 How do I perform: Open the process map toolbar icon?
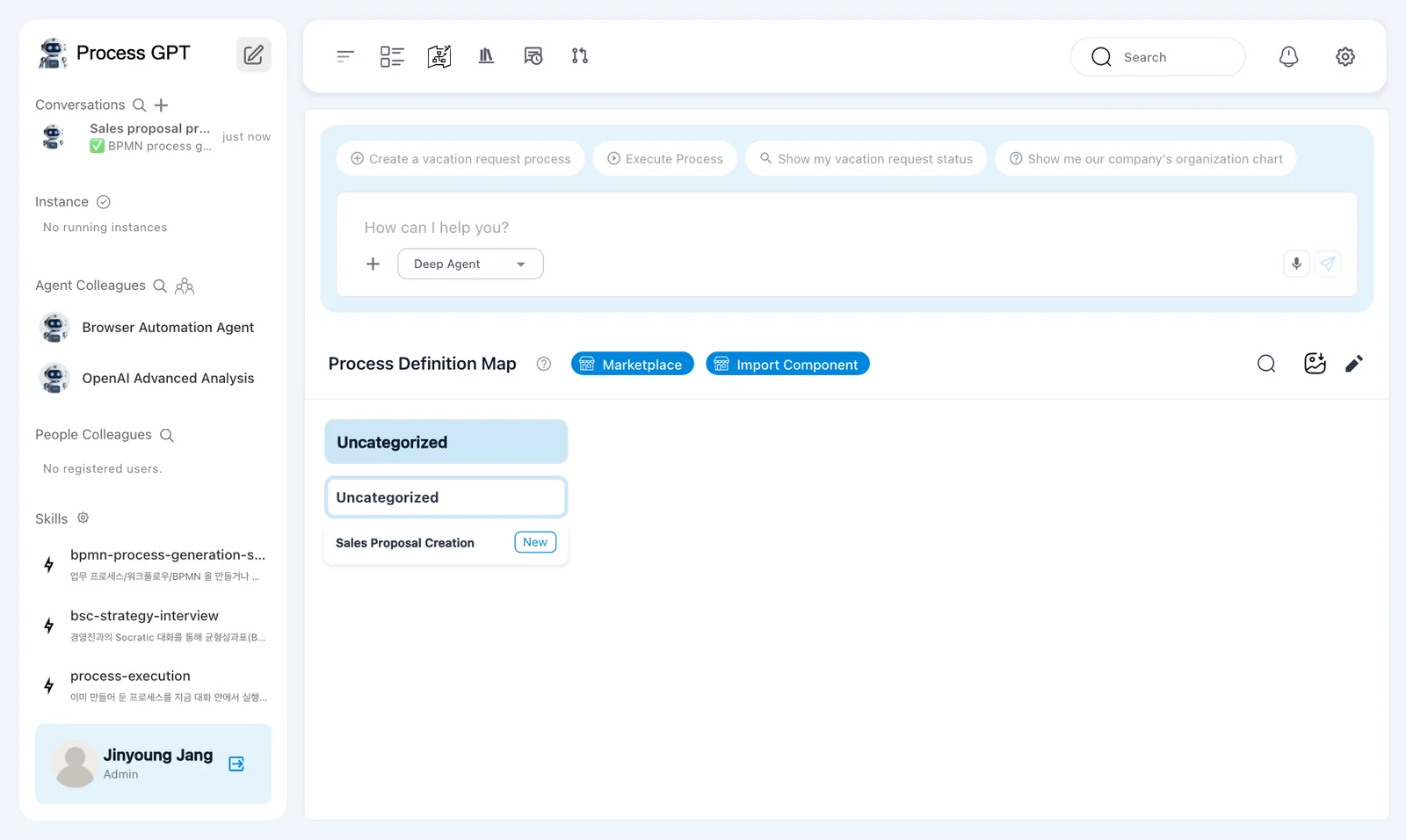439,56
